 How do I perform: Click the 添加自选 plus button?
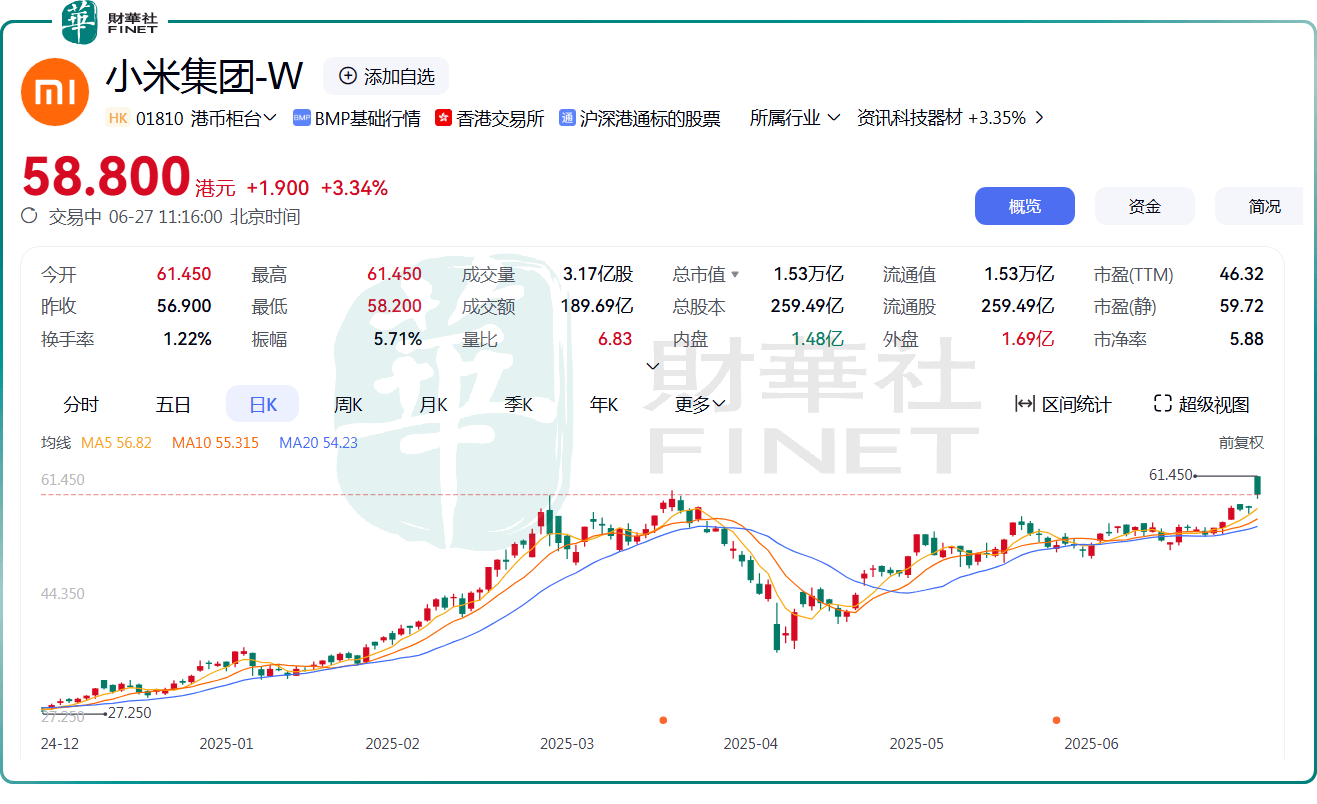point(386,76)
